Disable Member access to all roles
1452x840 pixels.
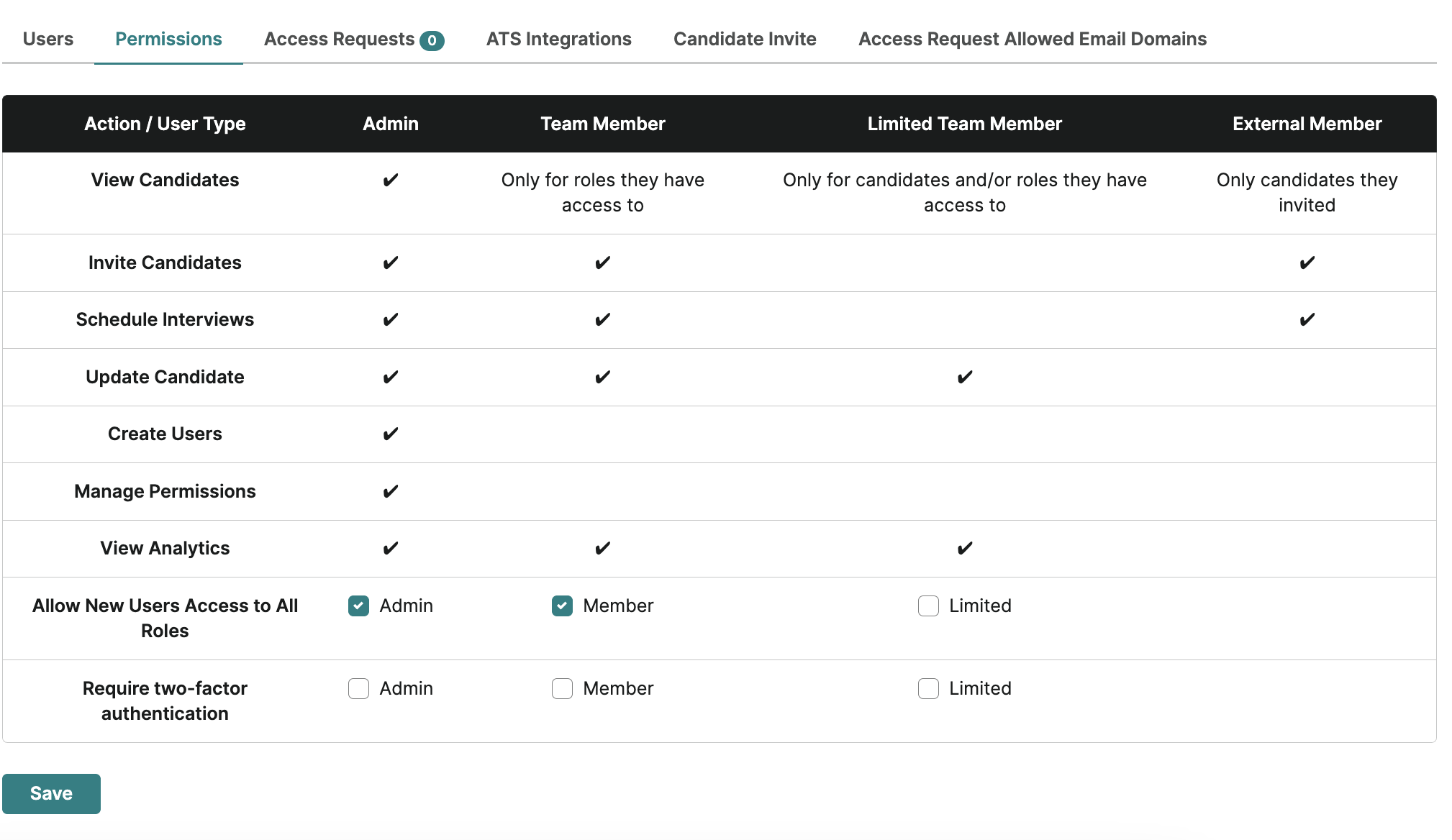[x=562, y=606]
